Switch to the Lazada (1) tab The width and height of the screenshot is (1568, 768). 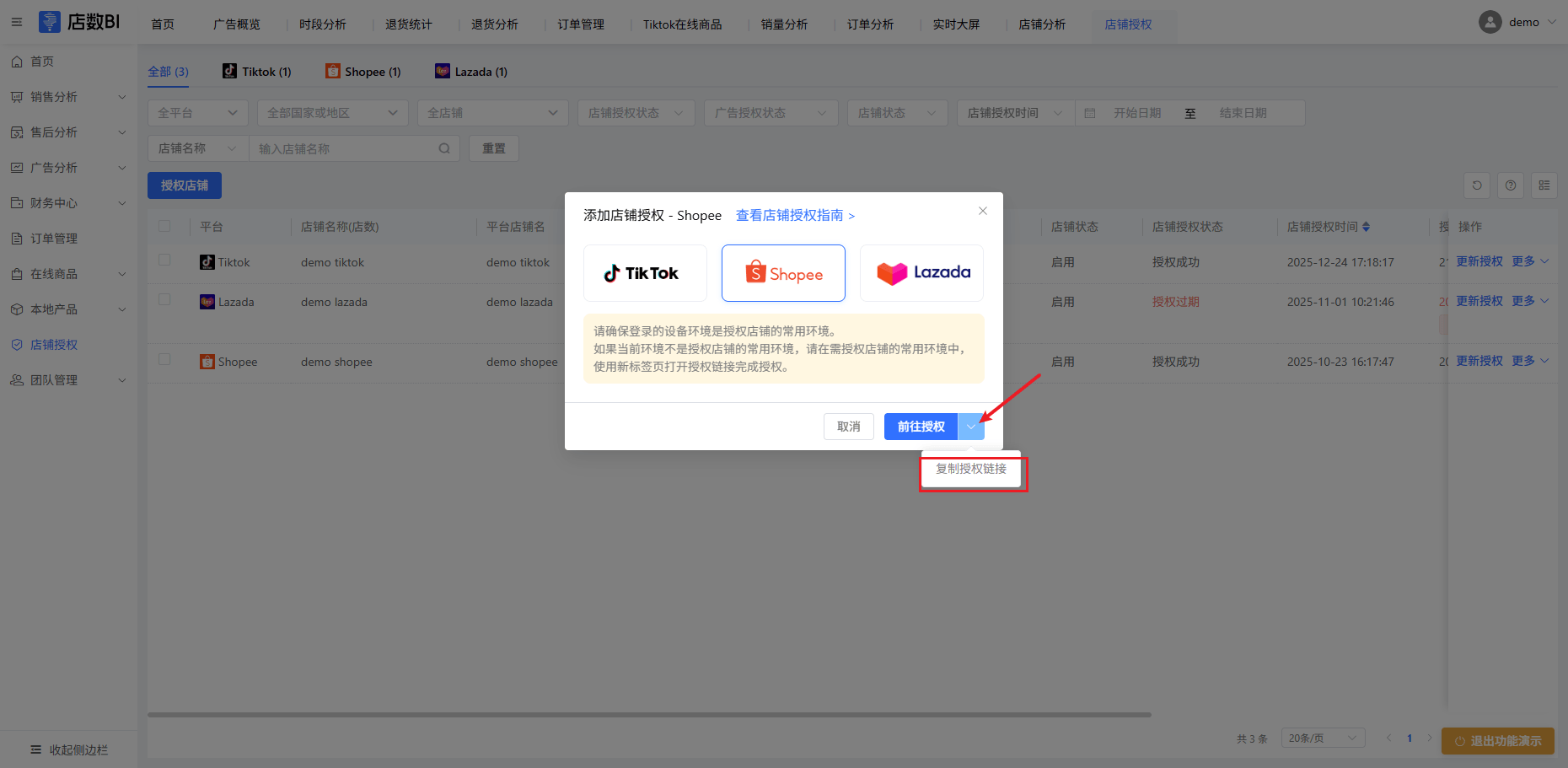[471, 72]
